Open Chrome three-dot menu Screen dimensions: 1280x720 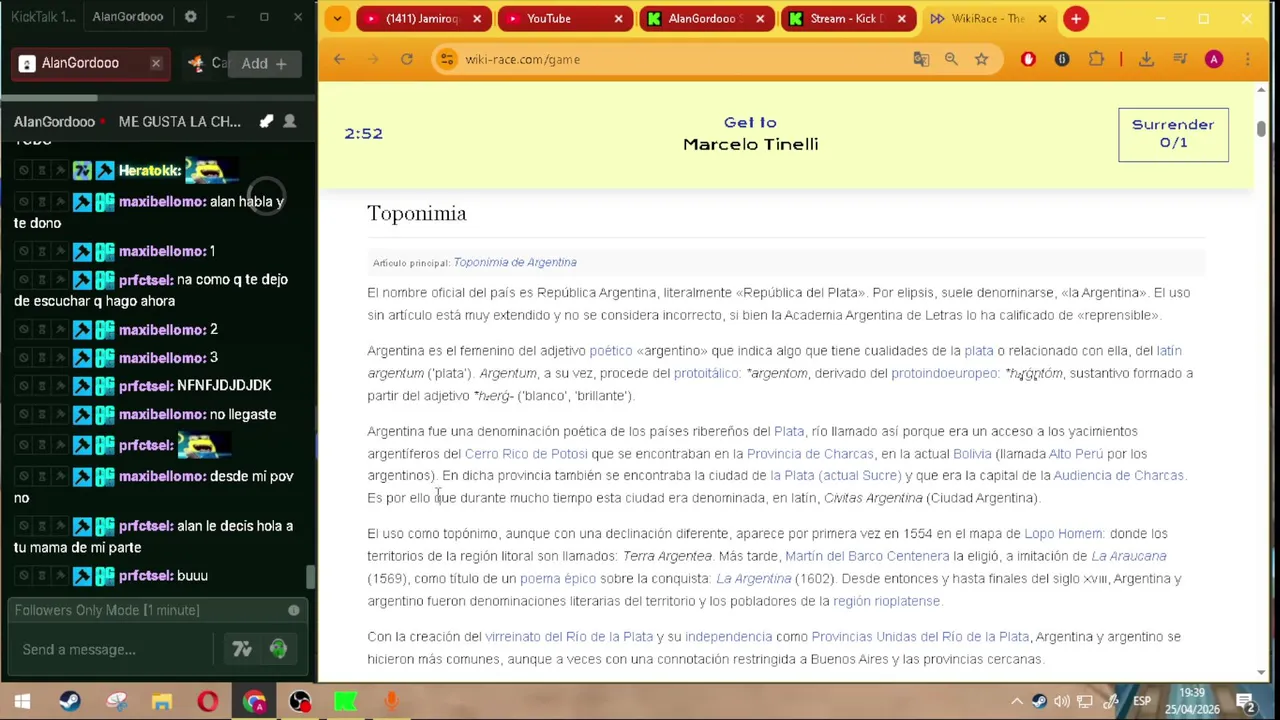tap(1247, 59)
